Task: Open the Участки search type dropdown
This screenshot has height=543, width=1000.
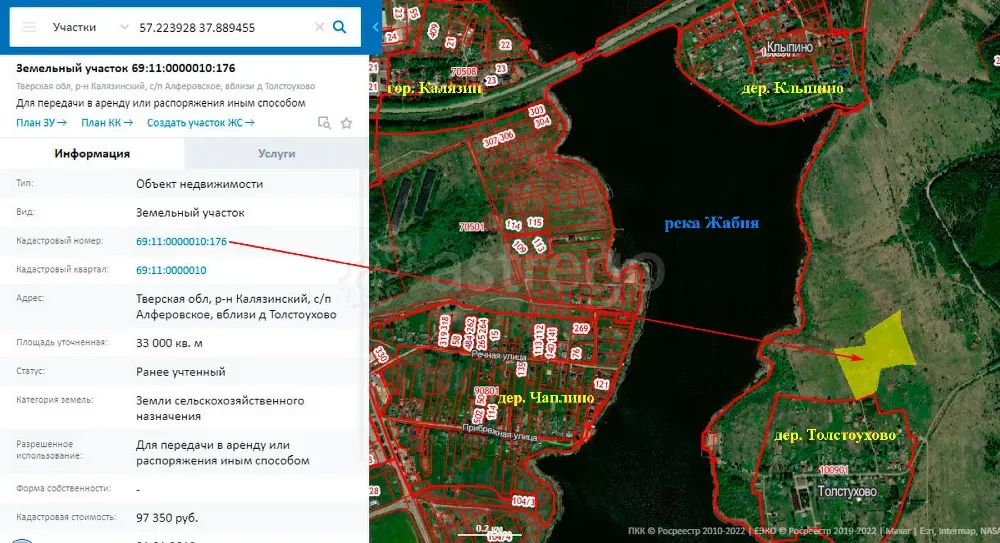Action: (91, 27)
